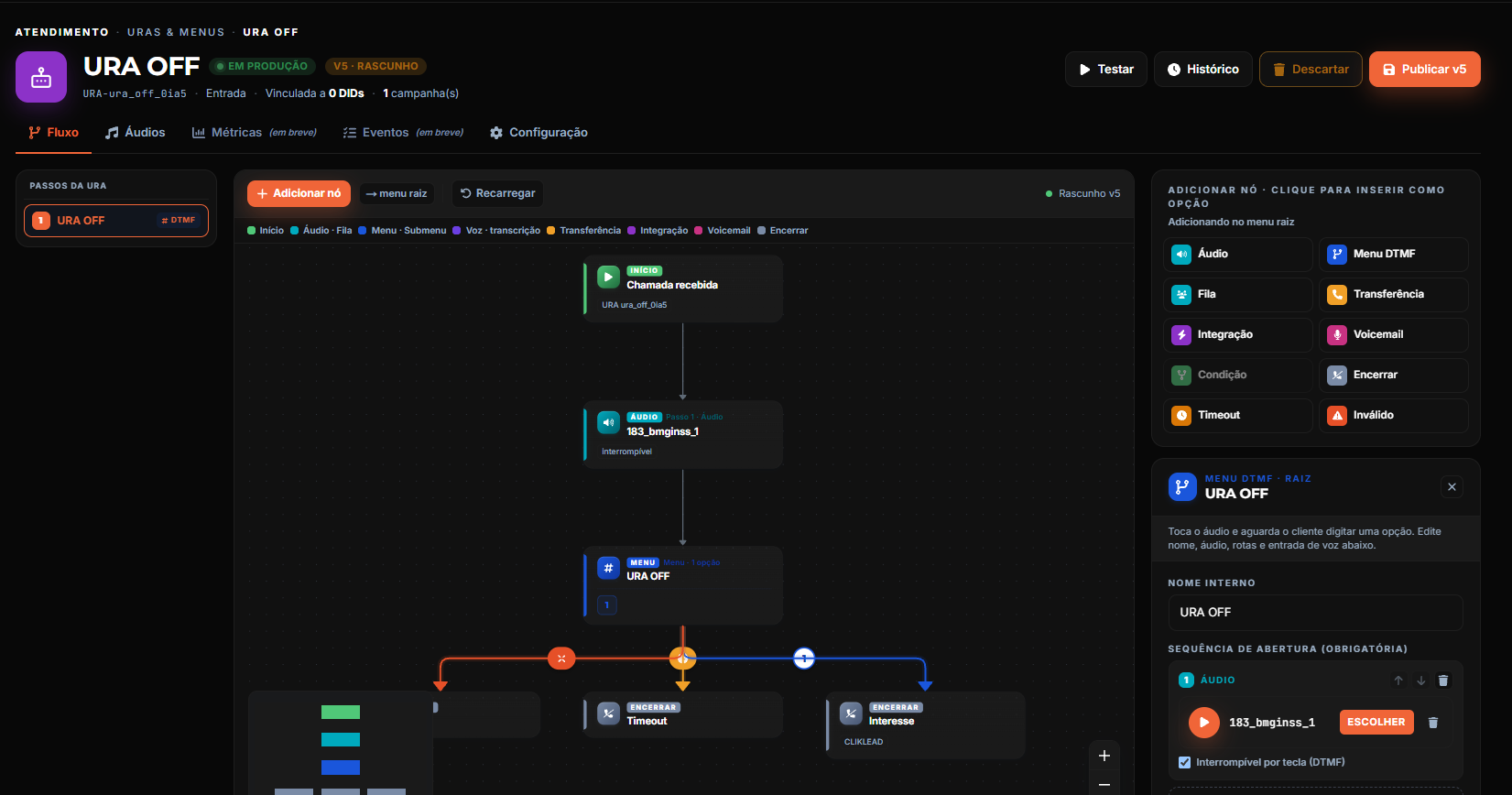This screenshot has height=795, width=1512.
Task: Publish the draft with Publicar v5
Action: (1425, 70)
